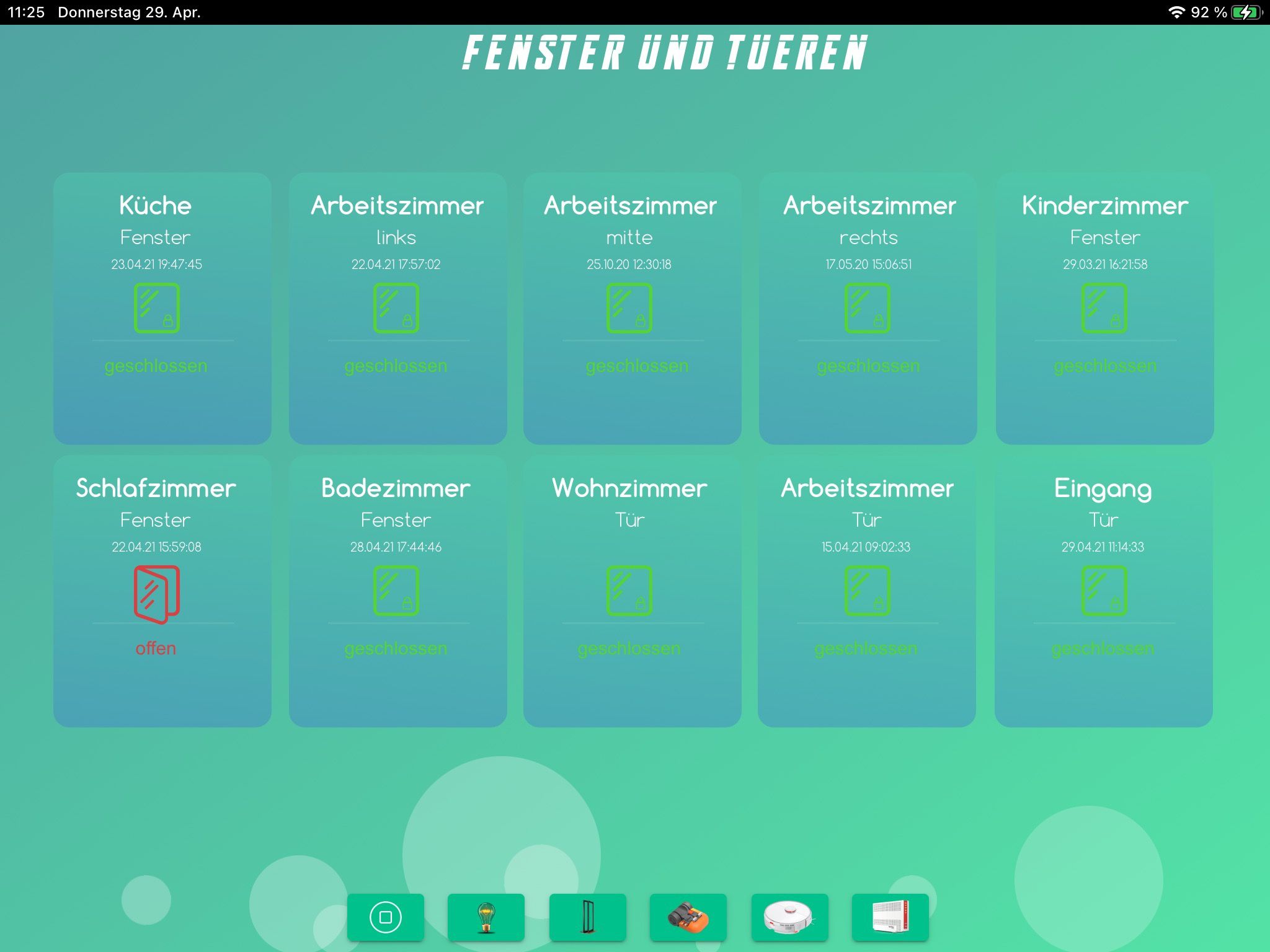This screenshot has height=952, width=1270.
Task: Click the battery indicator in status bar
Action: [x=1245, y=12]
